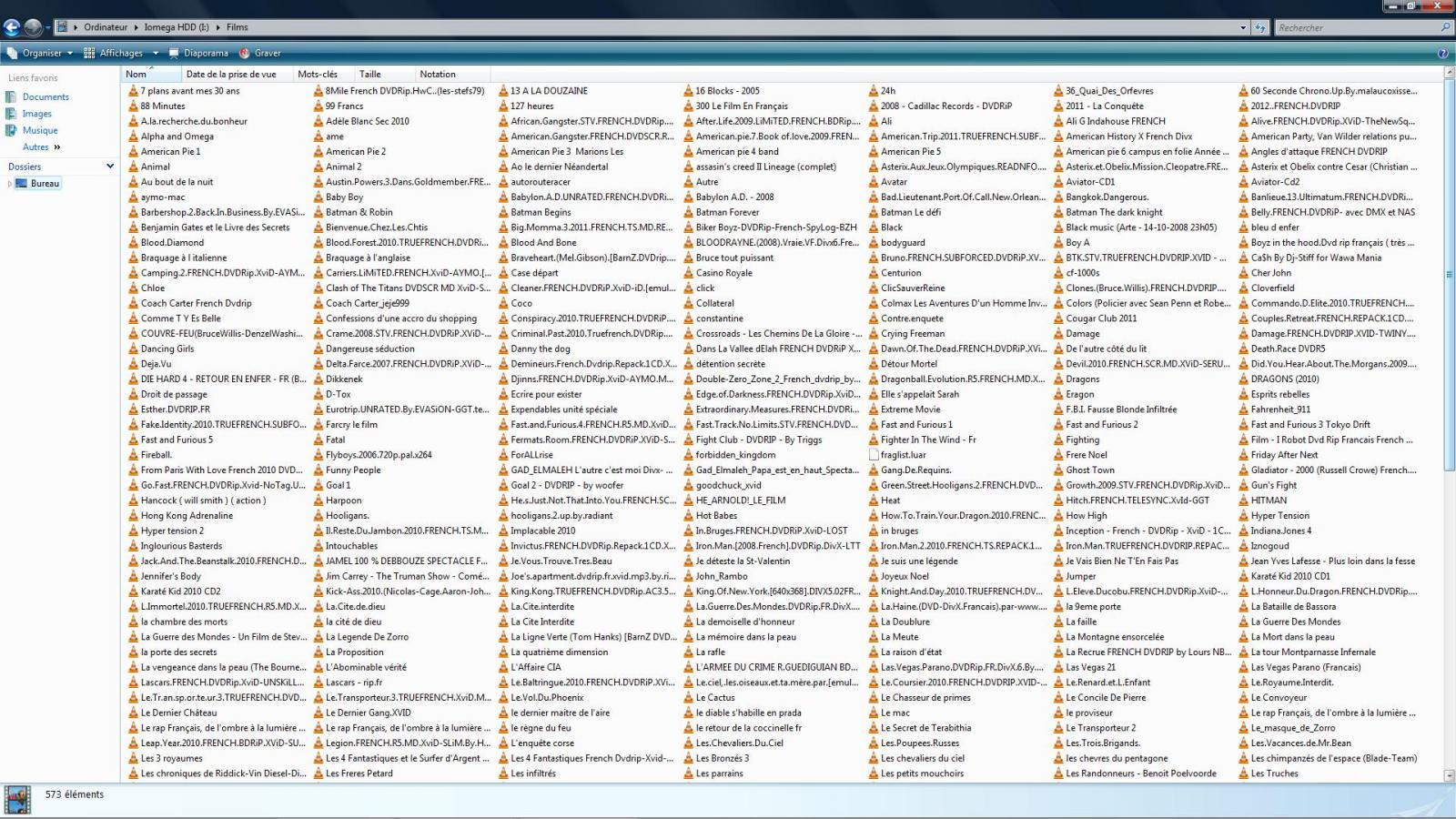Select file named La Doublure
Screen dimensions: 1456x819
(x=905, y=622)
